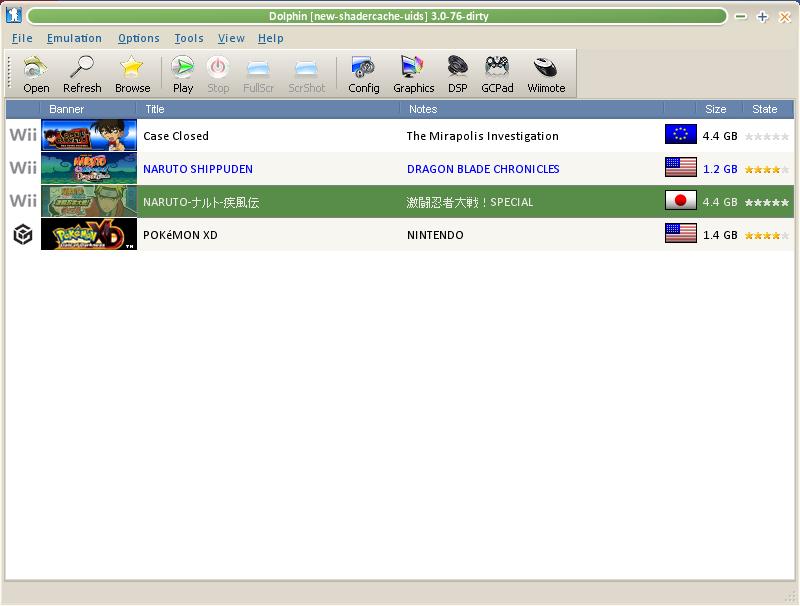Screen dimensions: 800x606
Task: Click the 激闘忍者大戦！SPECIAL note
Action: (x=470, y=203)
